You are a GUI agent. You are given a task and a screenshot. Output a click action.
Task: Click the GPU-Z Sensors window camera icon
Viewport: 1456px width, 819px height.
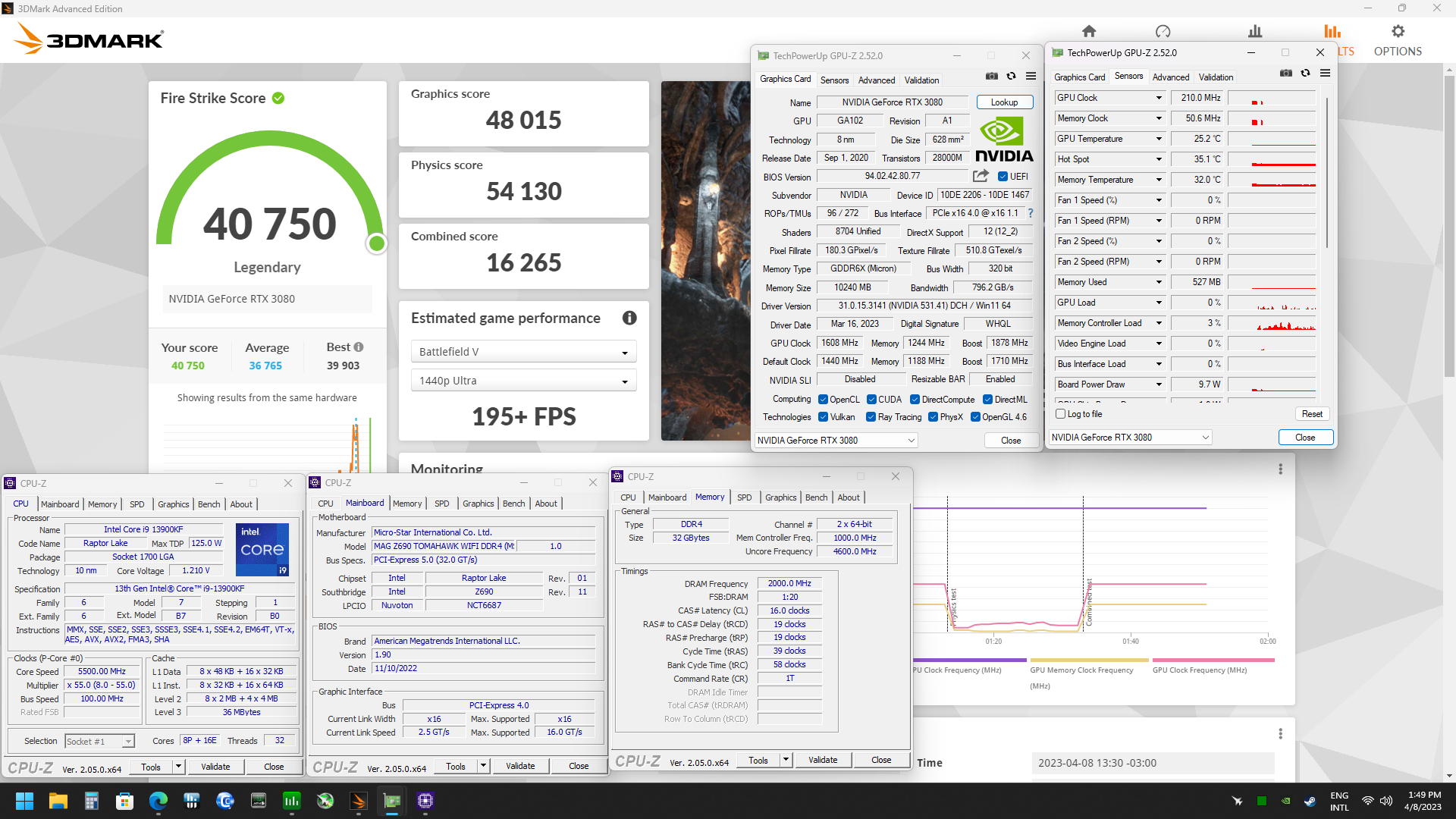click(1286, 73)
